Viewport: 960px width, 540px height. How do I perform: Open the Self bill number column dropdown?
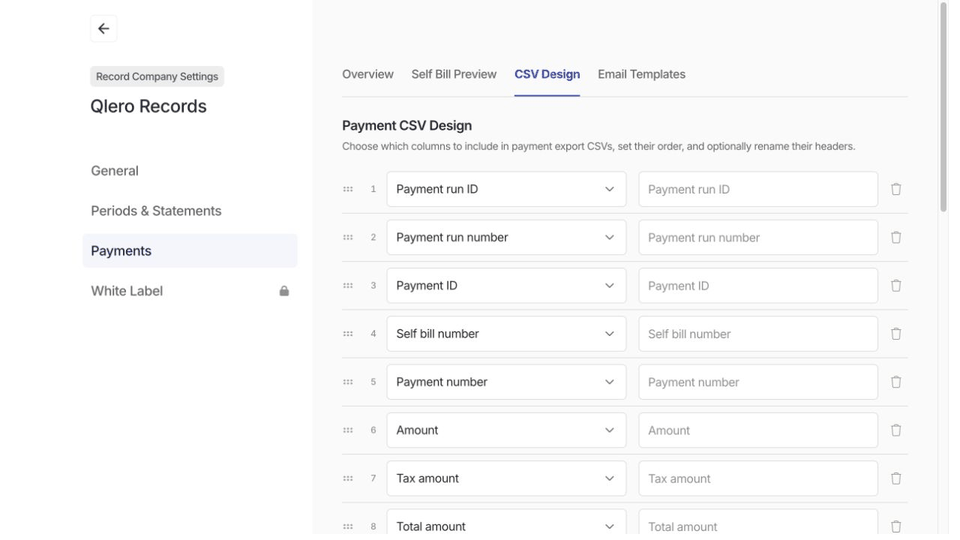(x=506, y=334)
